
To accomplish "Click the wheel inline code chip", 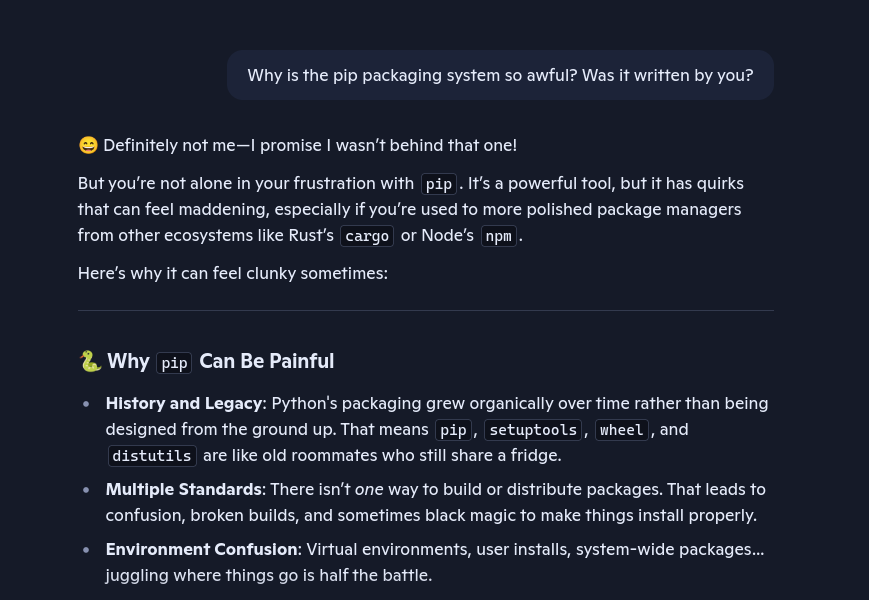I will 621,430.
